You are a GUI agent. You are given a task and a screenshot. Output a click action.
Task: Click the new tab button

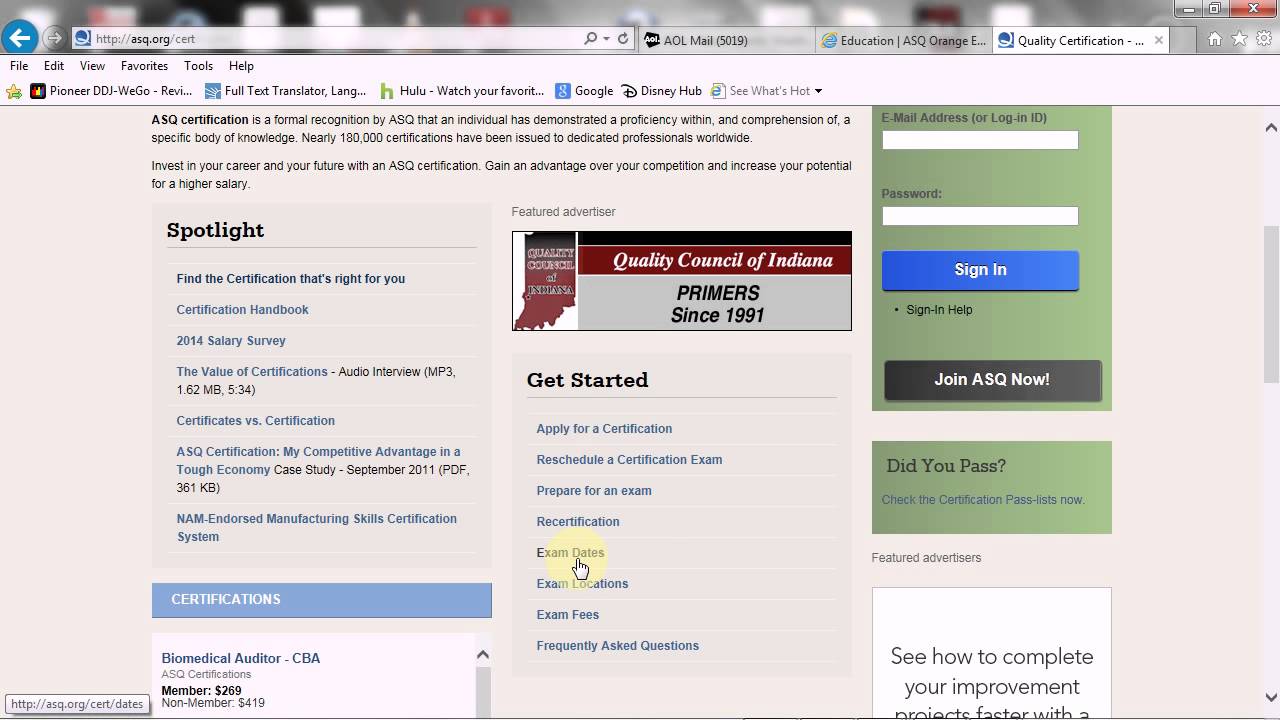(1184, 40)
